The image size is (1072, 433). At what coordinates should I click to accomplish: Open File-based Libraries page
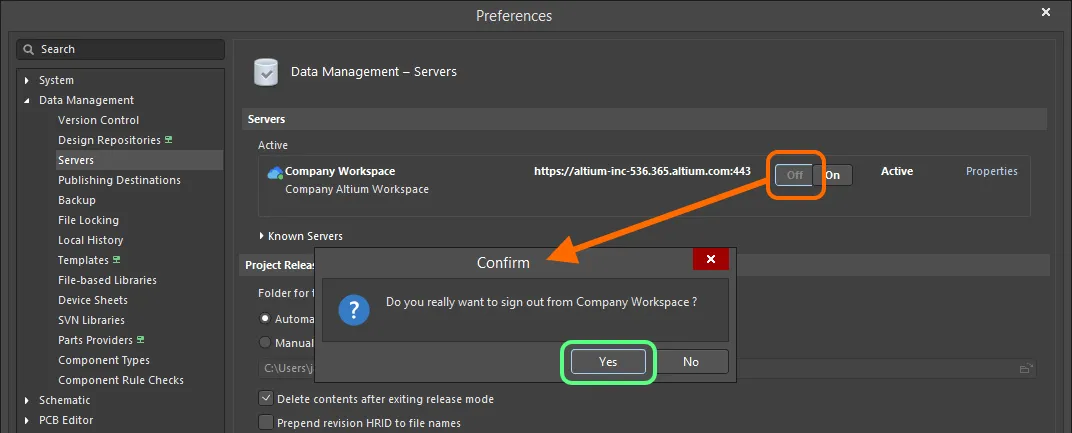tap(107, 280)
